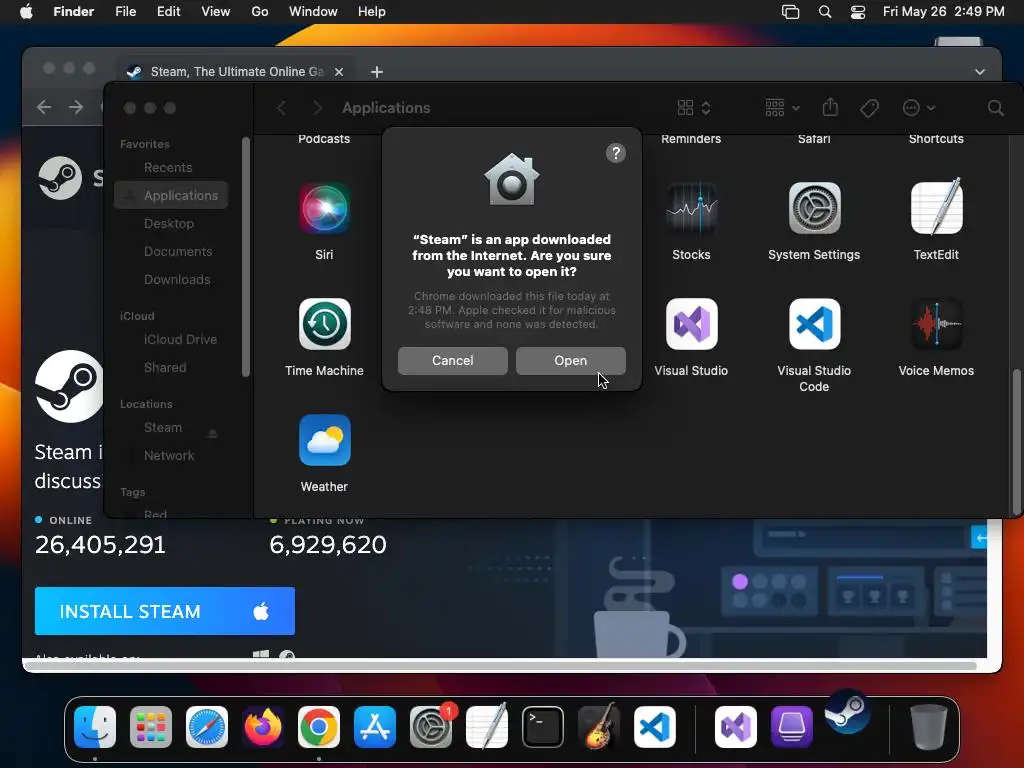The image size is (1024, 768).
Task: Open Firefox from the Dock
Action: pyautogui.click(x=263, y=727)
